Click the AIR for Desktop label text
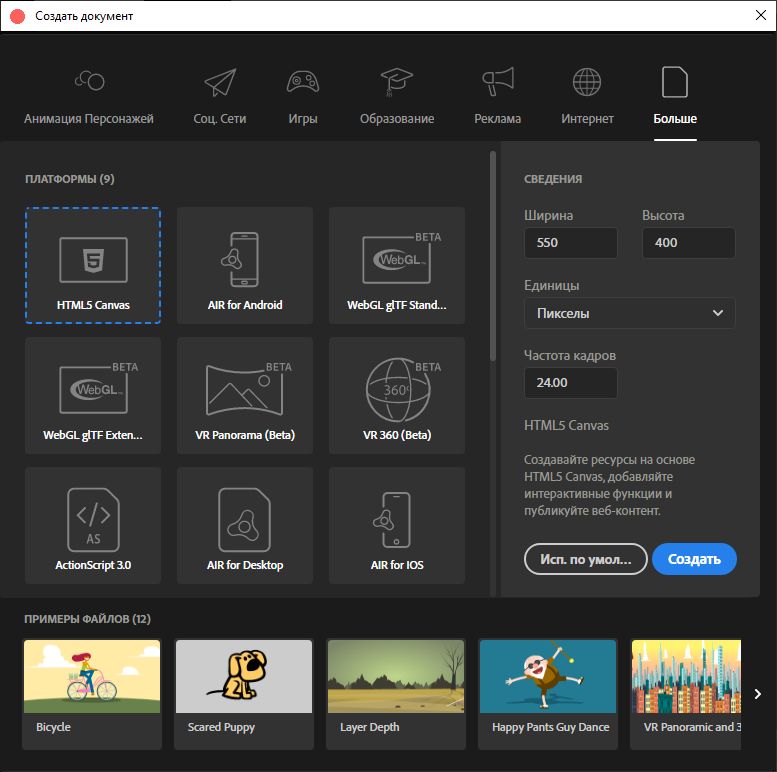Viewport: 777px width, 772px height. point(245,565)
